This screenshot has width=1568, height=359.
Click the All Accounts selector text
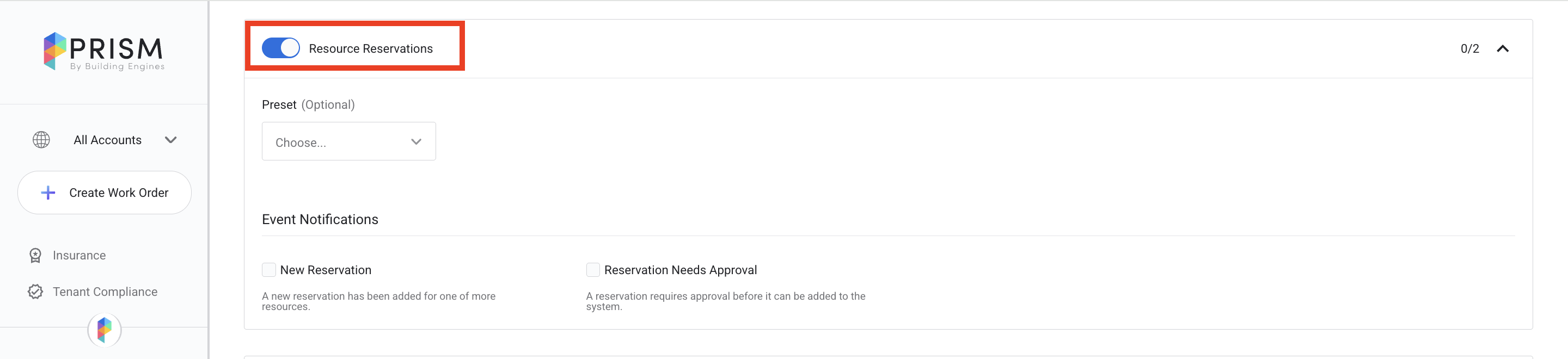pos(107,140)
